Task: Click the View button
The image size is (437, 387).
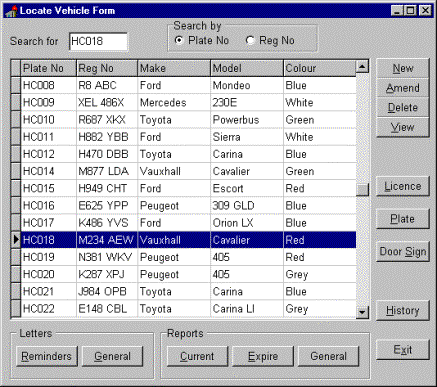Action: point(403,127)
